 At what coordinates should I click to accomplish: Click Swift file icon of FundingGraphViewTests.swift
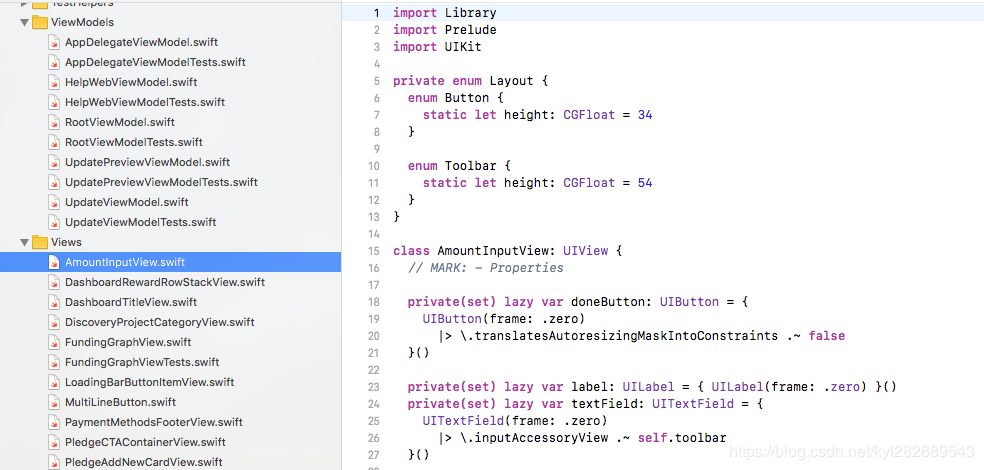(x=55, y=363)
